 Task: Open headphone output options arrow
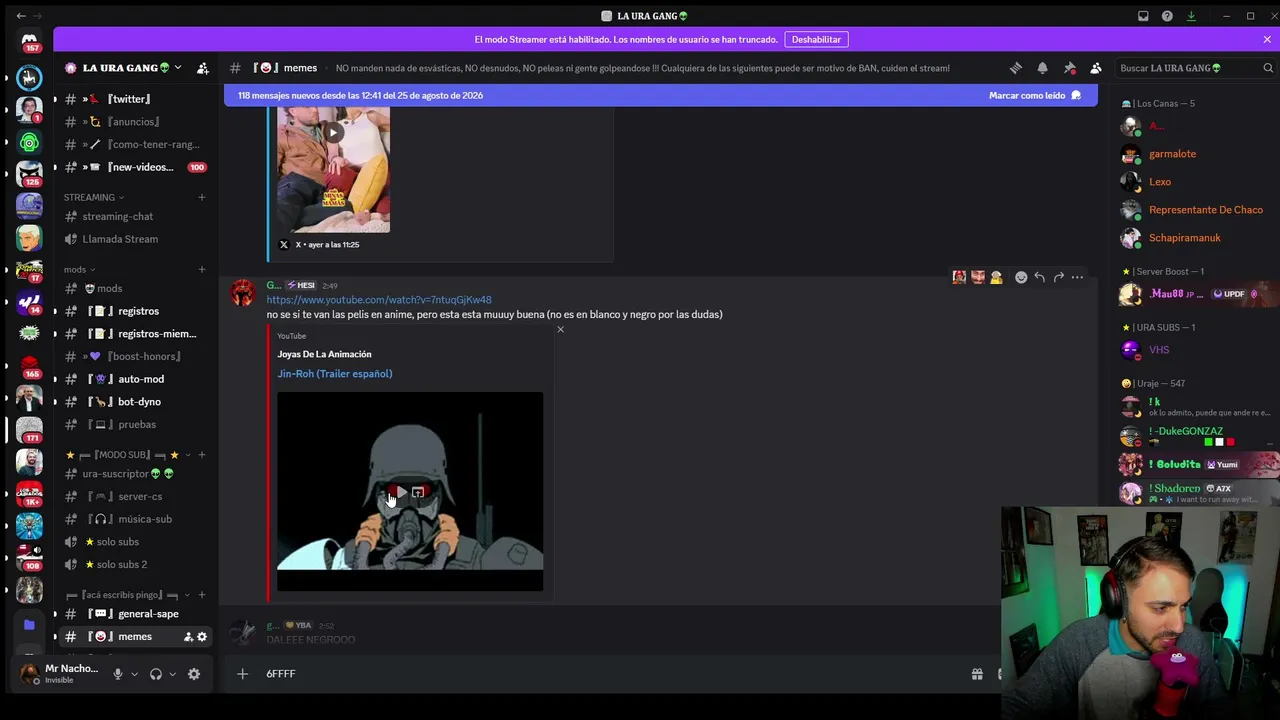173,674
